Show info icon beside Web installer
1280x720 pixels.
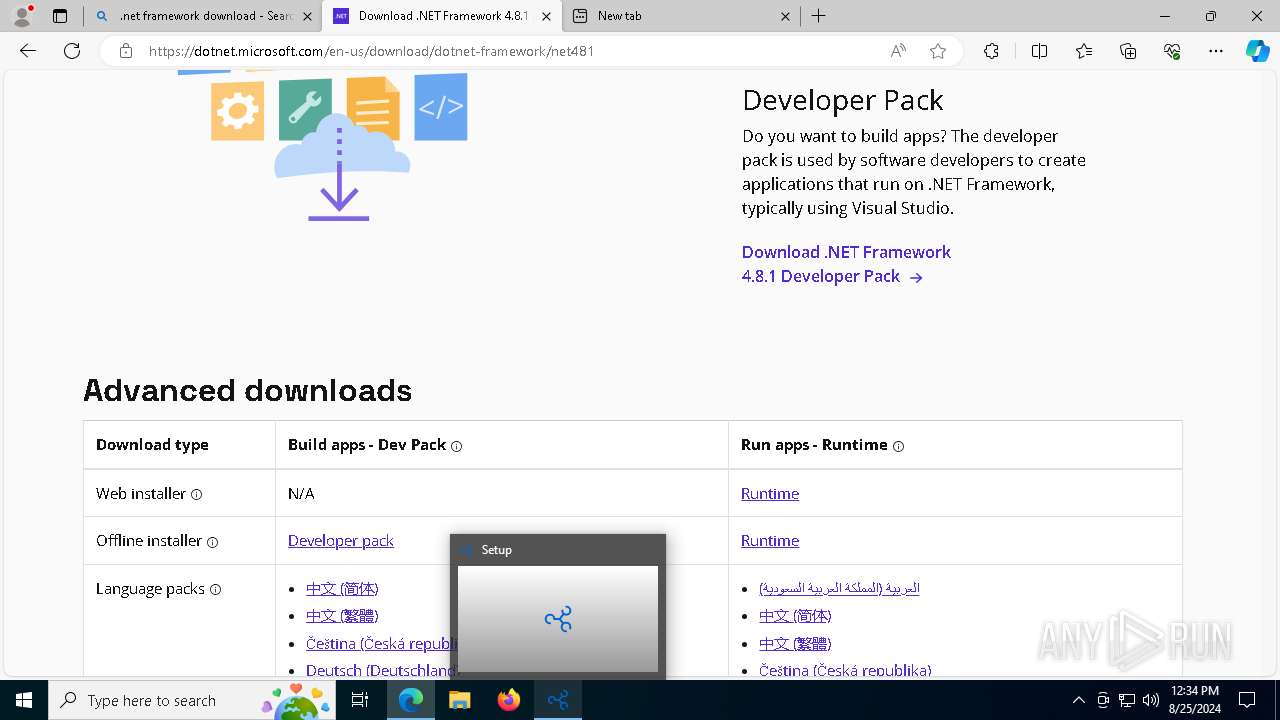point(196,494)
